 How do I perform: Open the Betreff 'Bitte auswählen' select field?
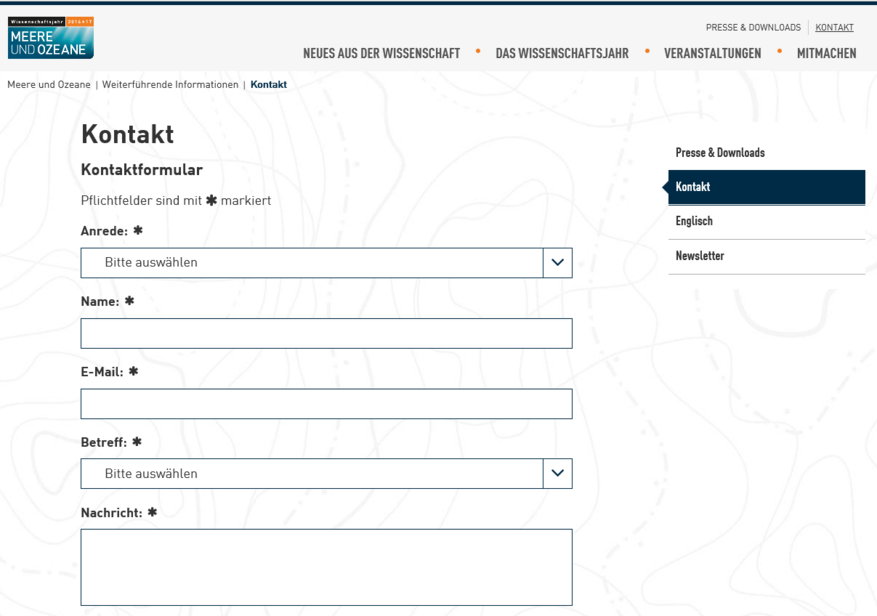coord(311,474)
